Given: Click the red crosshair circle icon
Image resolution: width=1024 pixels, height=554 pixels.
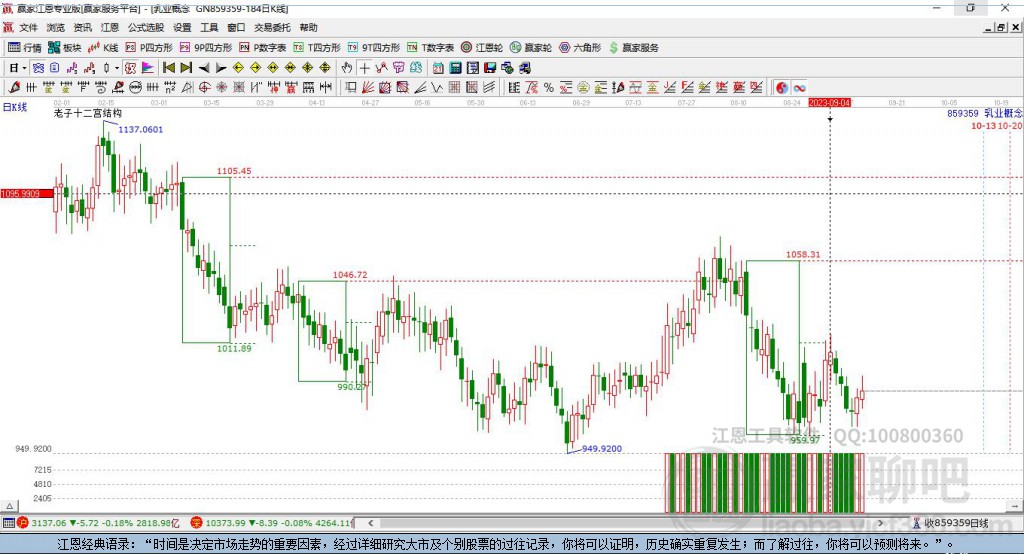Looking at the screenshot, I should pyautogui.click(x=204, y=88).
